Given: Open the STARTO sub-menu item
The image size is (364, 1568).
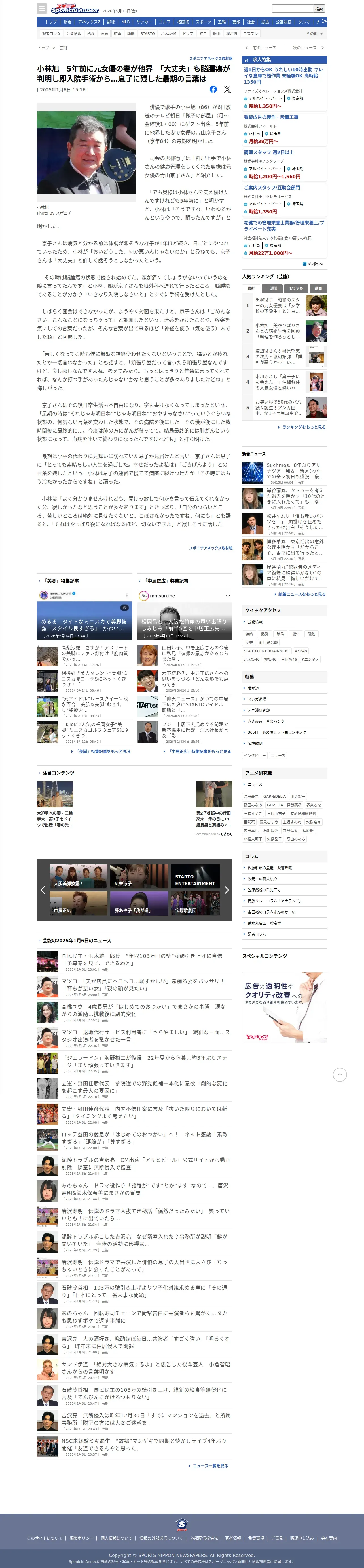Looking at the screenshot, I should tap(148, 34).
